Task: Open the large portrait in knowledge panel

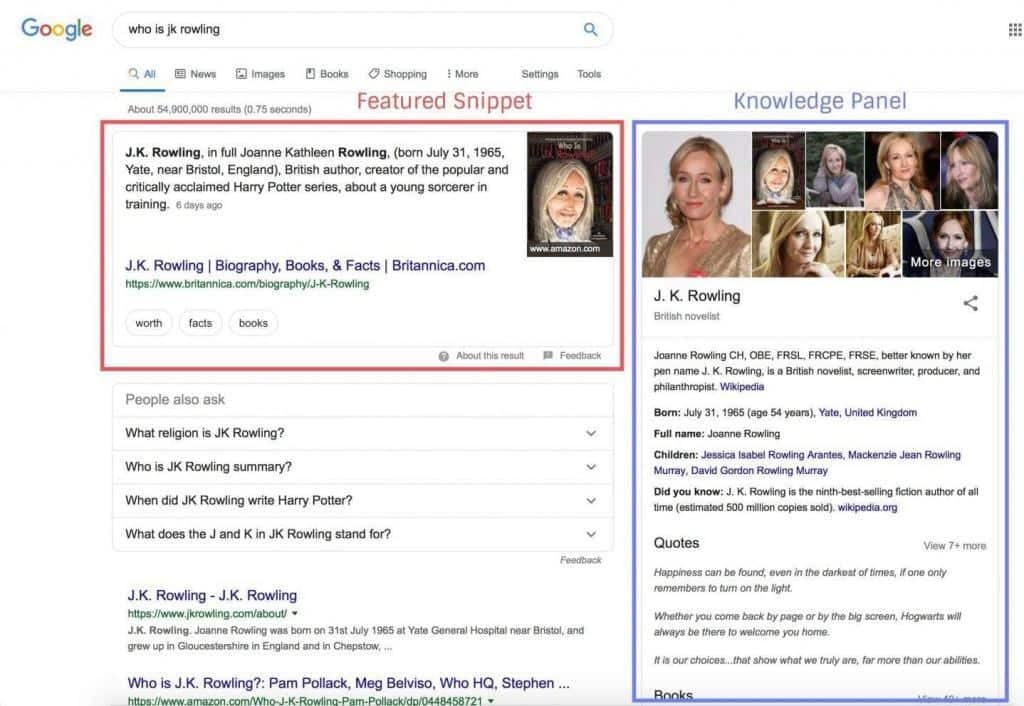Action: [x=696, y=204]
